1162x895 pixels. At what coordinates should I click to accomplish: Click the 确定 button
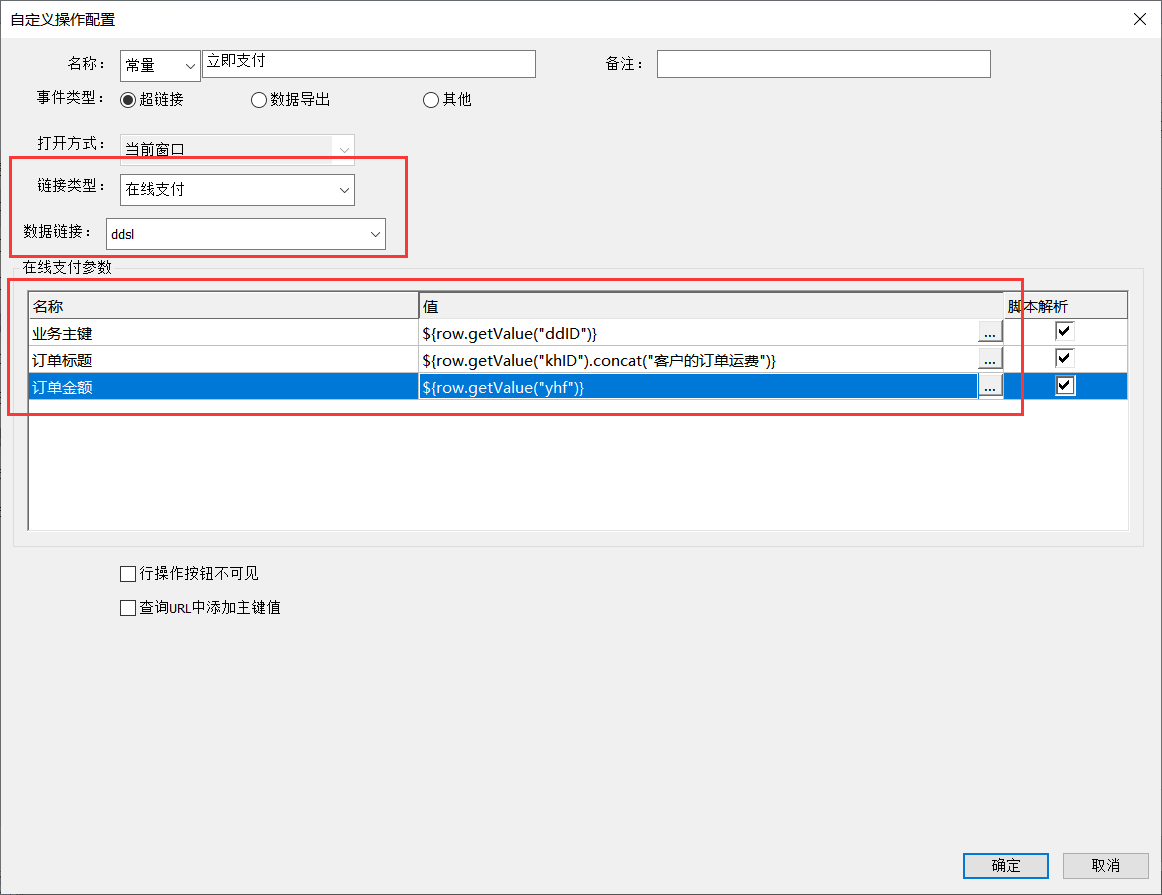click(1005, 865)
